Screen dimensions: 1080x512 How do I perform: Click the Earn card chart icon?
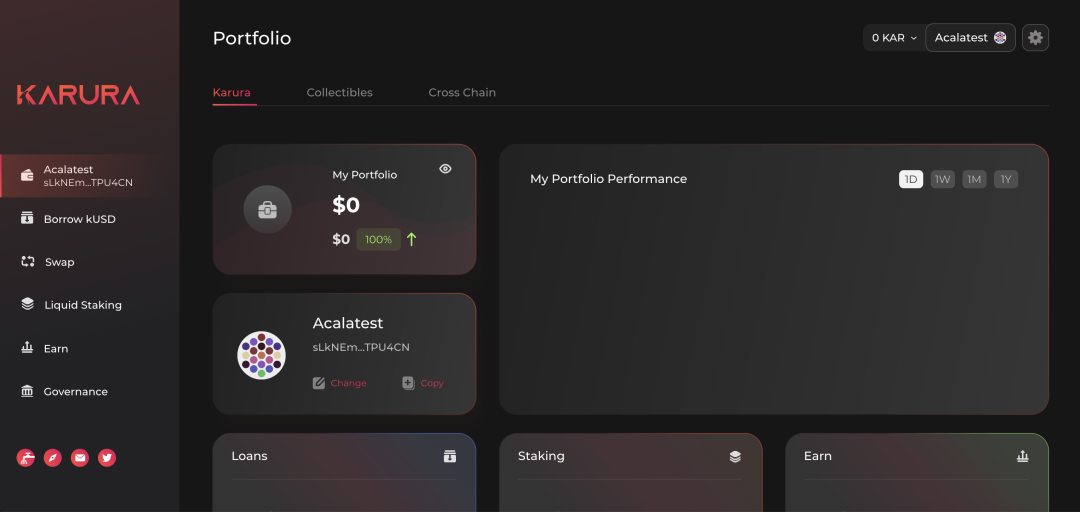pos(1022,456)
